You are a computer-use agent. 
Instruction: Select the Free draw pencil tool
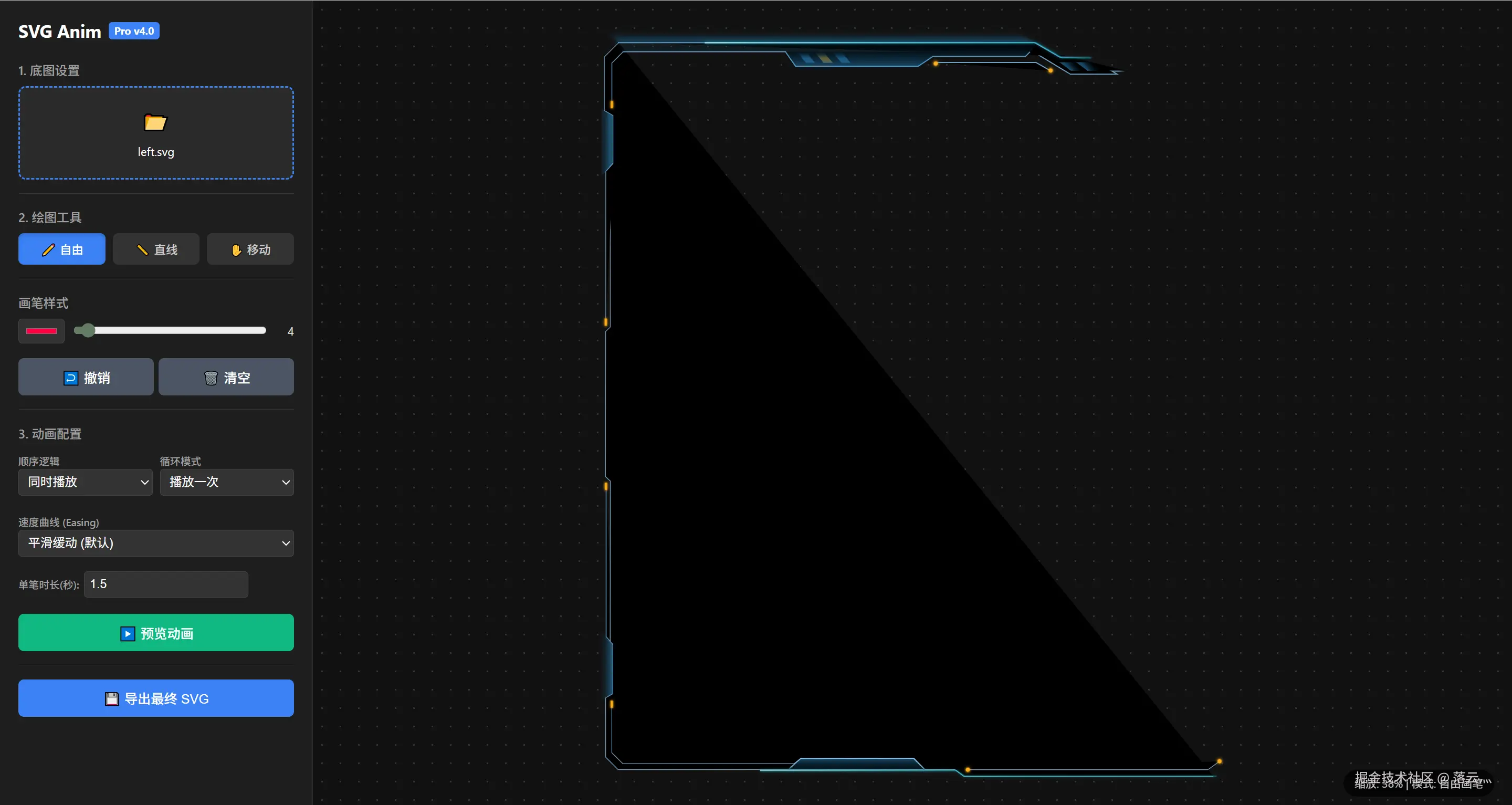(x=61, y=249)
